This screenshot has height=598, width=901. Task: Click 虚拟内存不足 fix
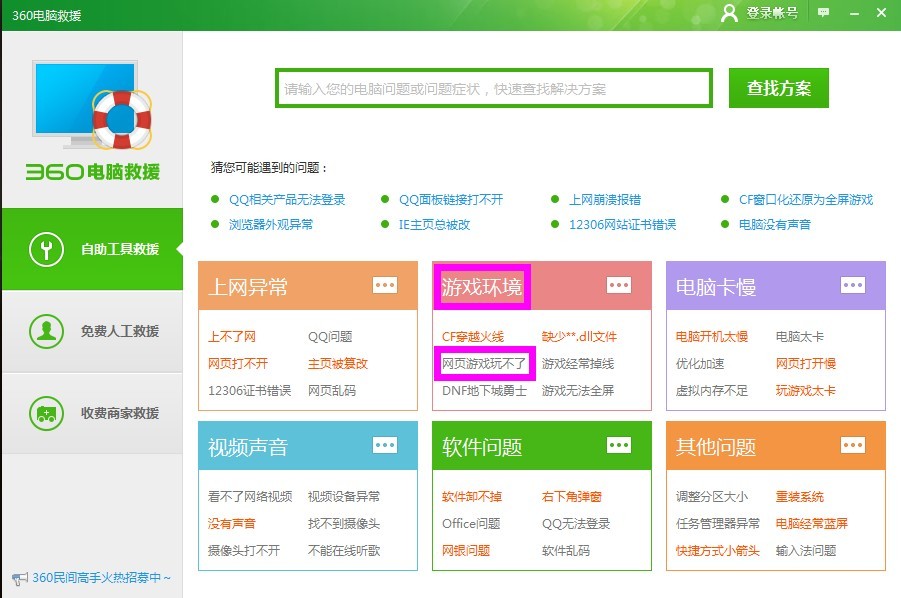[712, 391]
